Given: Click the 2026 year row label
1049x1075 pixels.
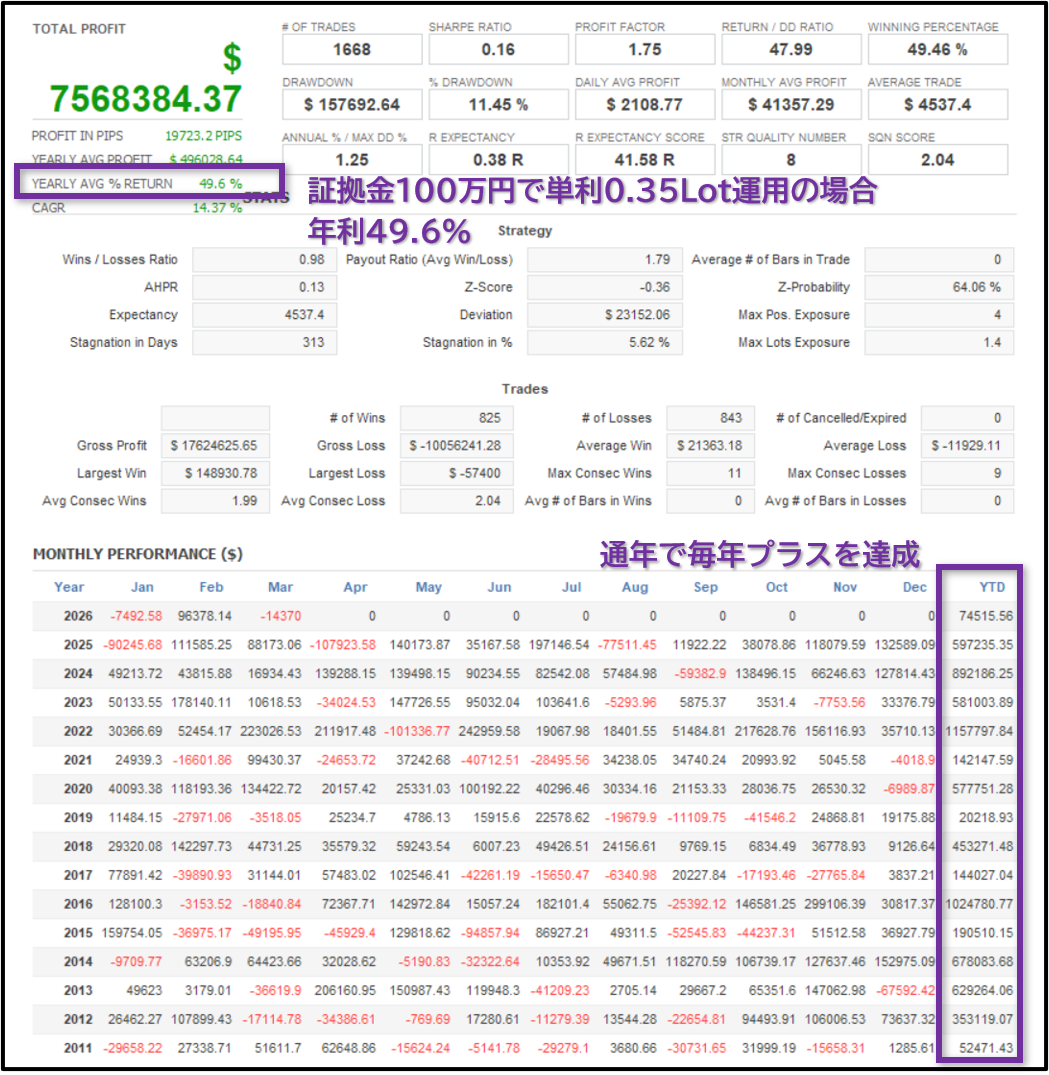Looking at the screenshot, I should 78,616.
